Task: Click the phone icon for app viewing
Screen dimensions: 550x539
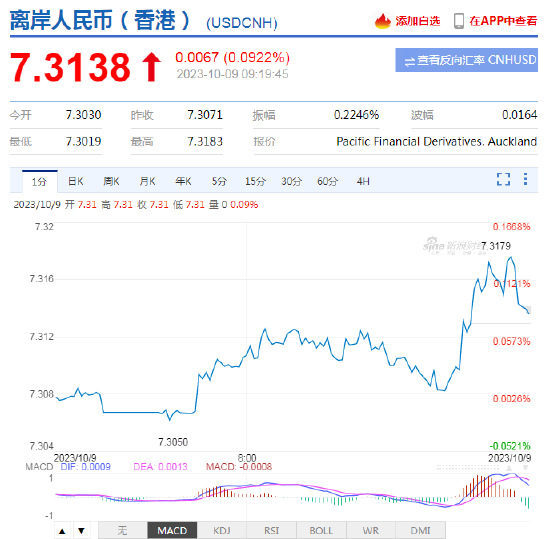Action: tap(458, 21)
